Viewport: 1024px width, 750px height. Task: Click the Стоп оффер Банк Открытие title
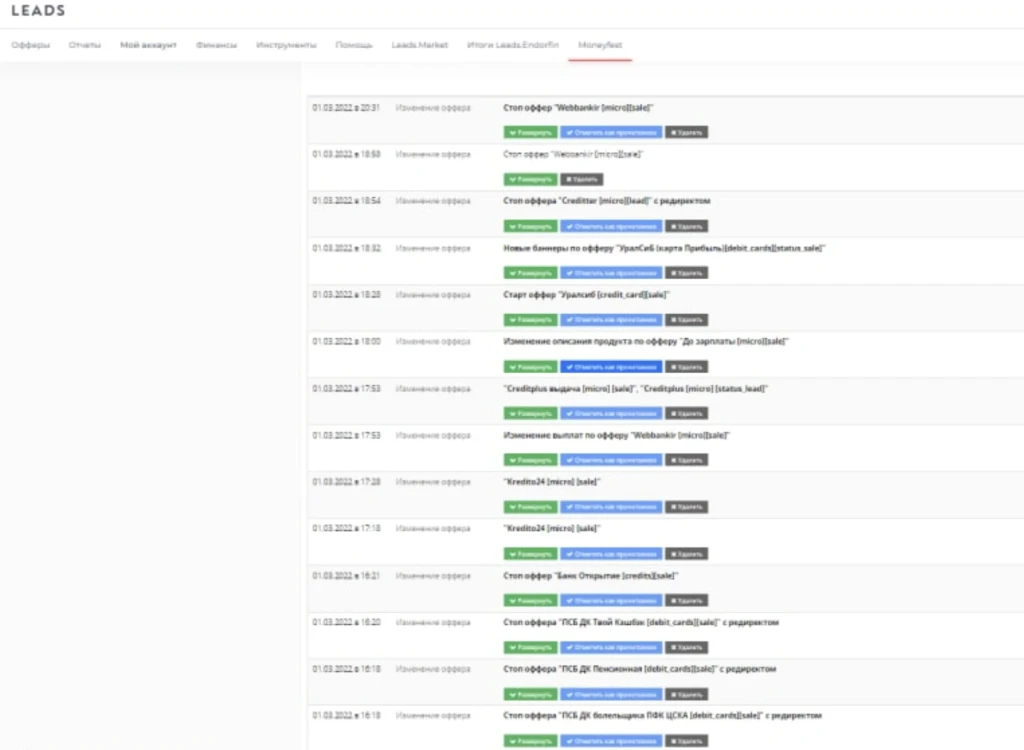pos(590,576)
